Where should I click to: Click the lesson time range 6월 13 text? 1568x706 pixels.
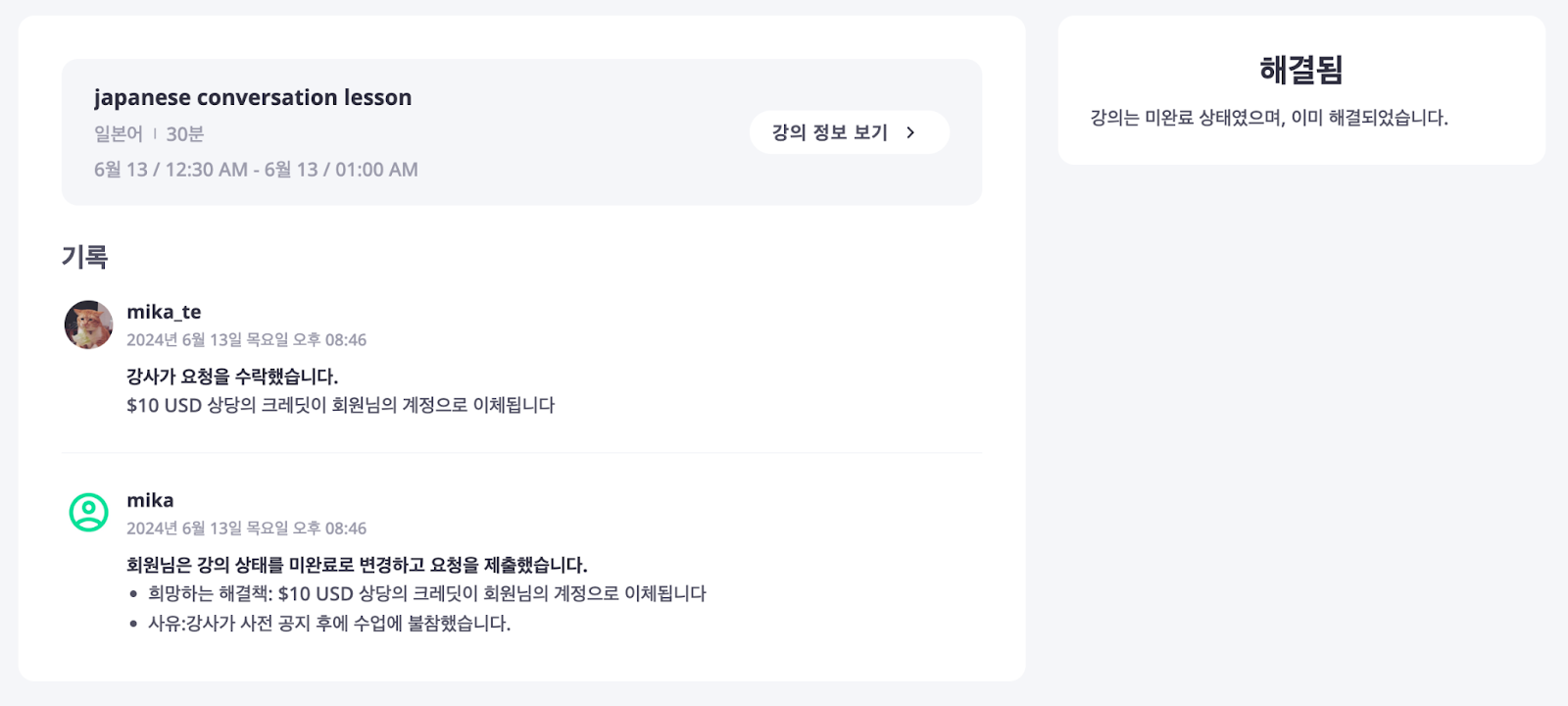[x=256, y=170]
